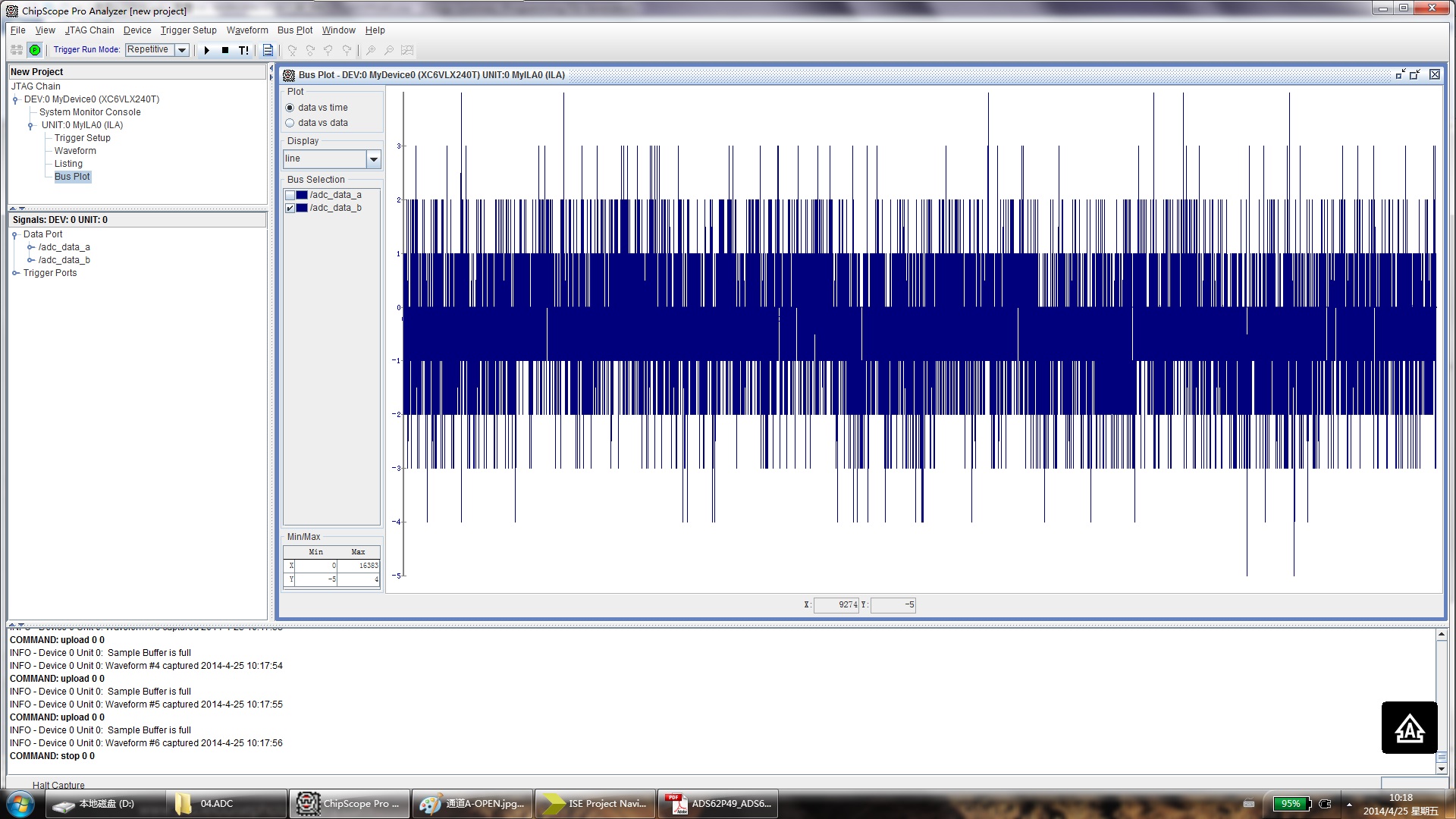Click the Bus Plot window title icon
Viewport: 1456px width, 819px height.
pos(289,75)
